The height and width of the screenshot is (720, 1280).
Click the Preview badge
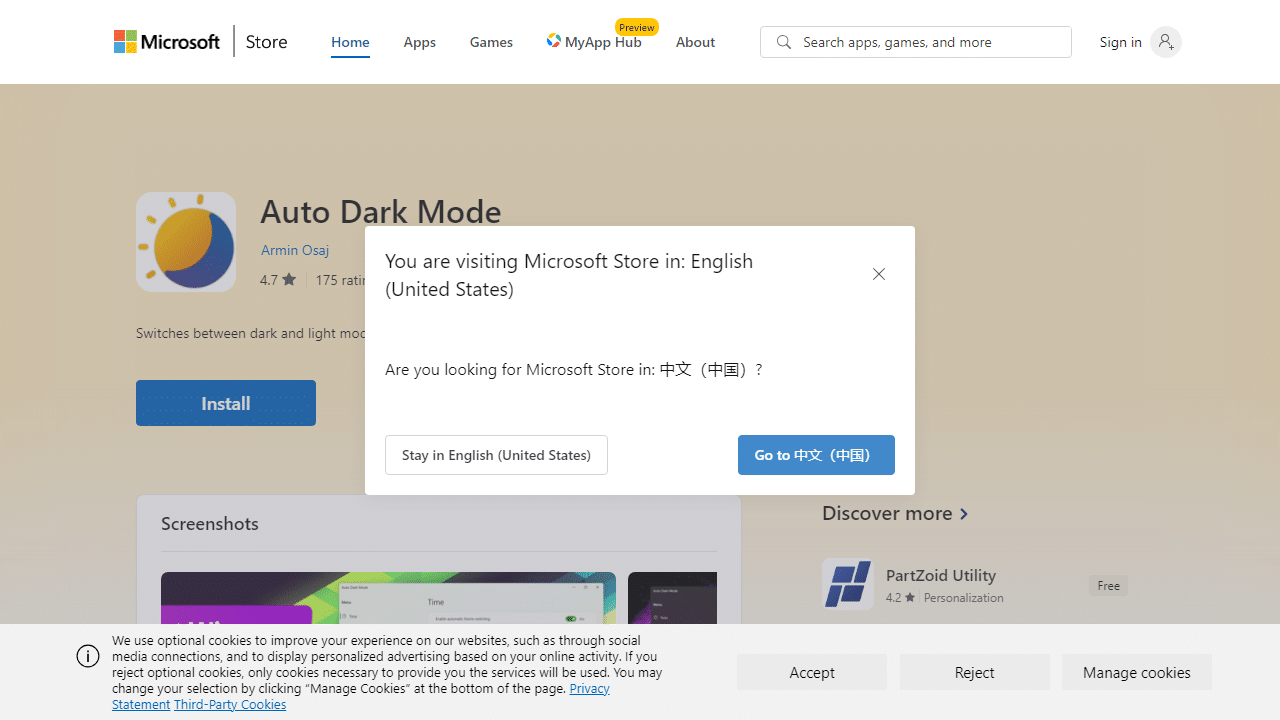coord(637,27)
